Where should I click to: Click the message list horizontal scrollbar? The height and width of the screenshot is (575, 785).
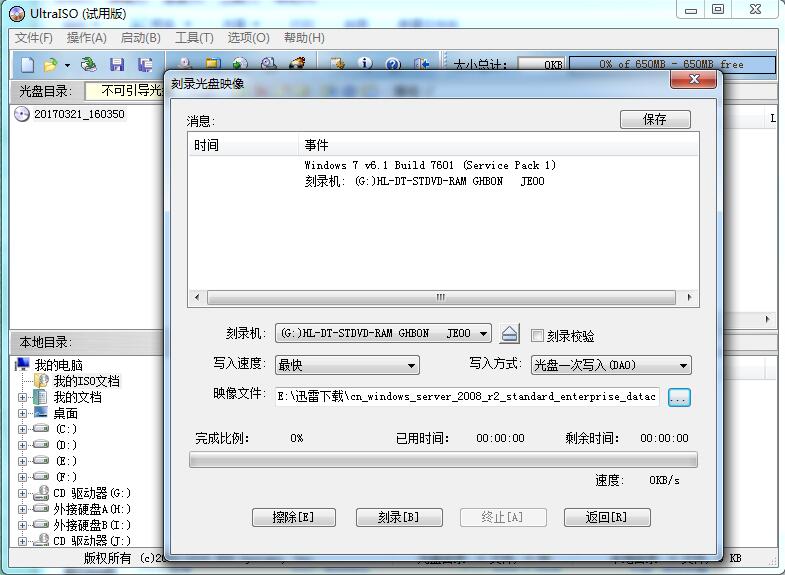pos(441,297)
